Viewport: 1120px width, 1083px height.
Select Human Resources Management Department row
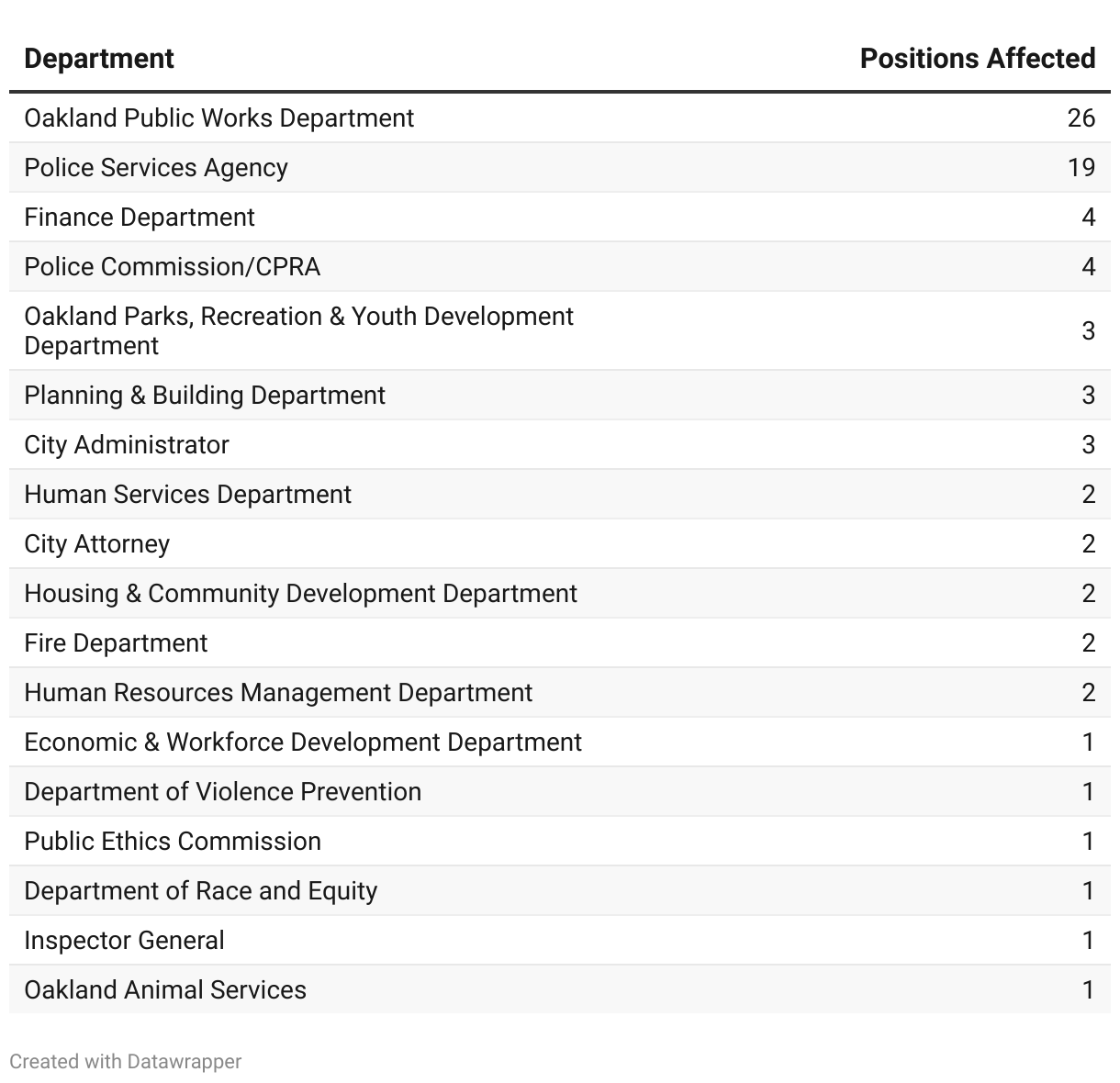pos(560,692)
